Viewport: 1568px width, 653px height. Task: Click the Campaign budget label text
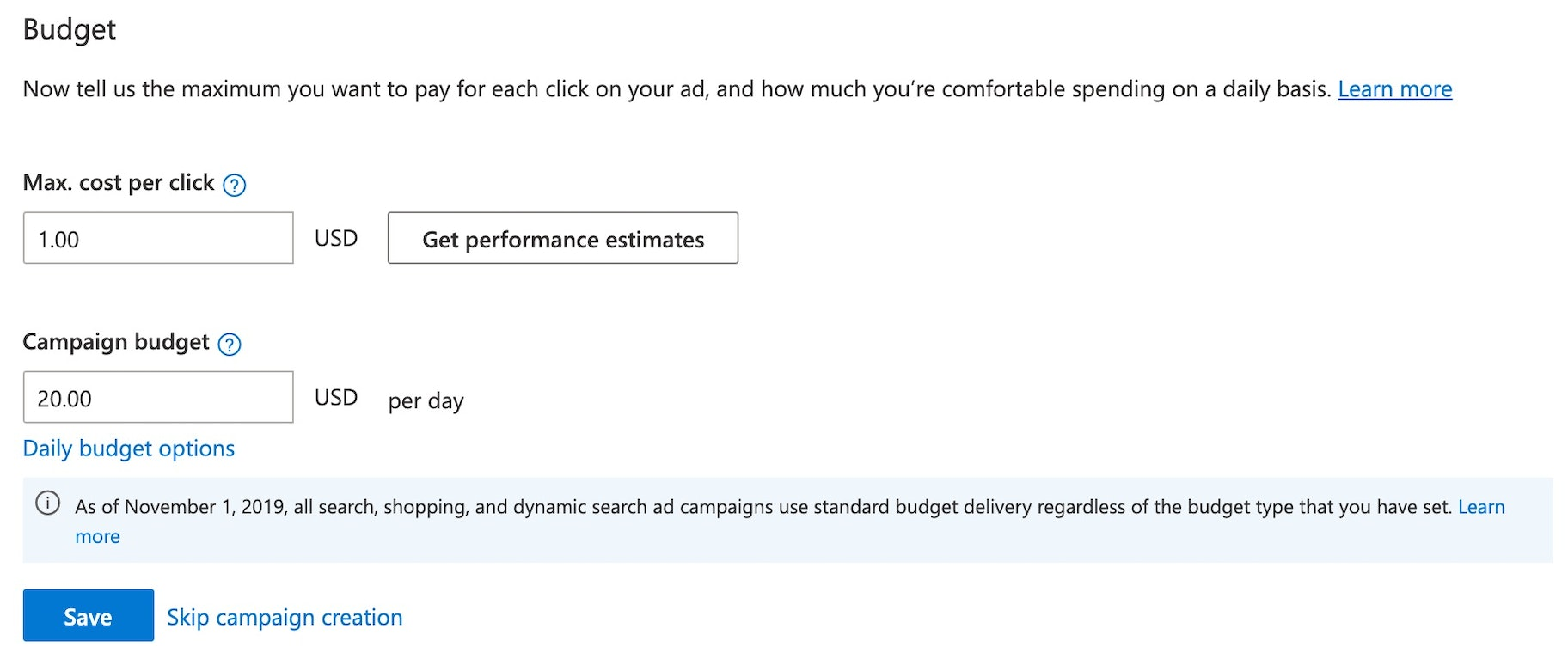116,342
